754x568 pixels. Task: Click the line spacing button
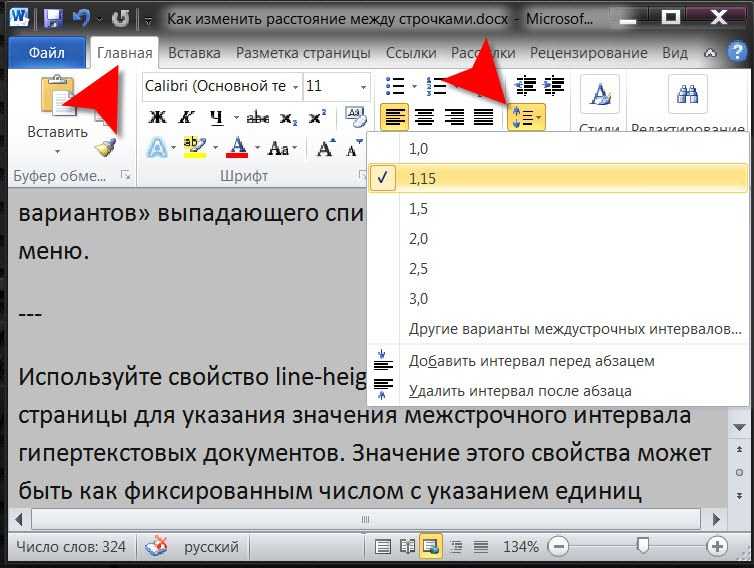(x=526, y=117)
